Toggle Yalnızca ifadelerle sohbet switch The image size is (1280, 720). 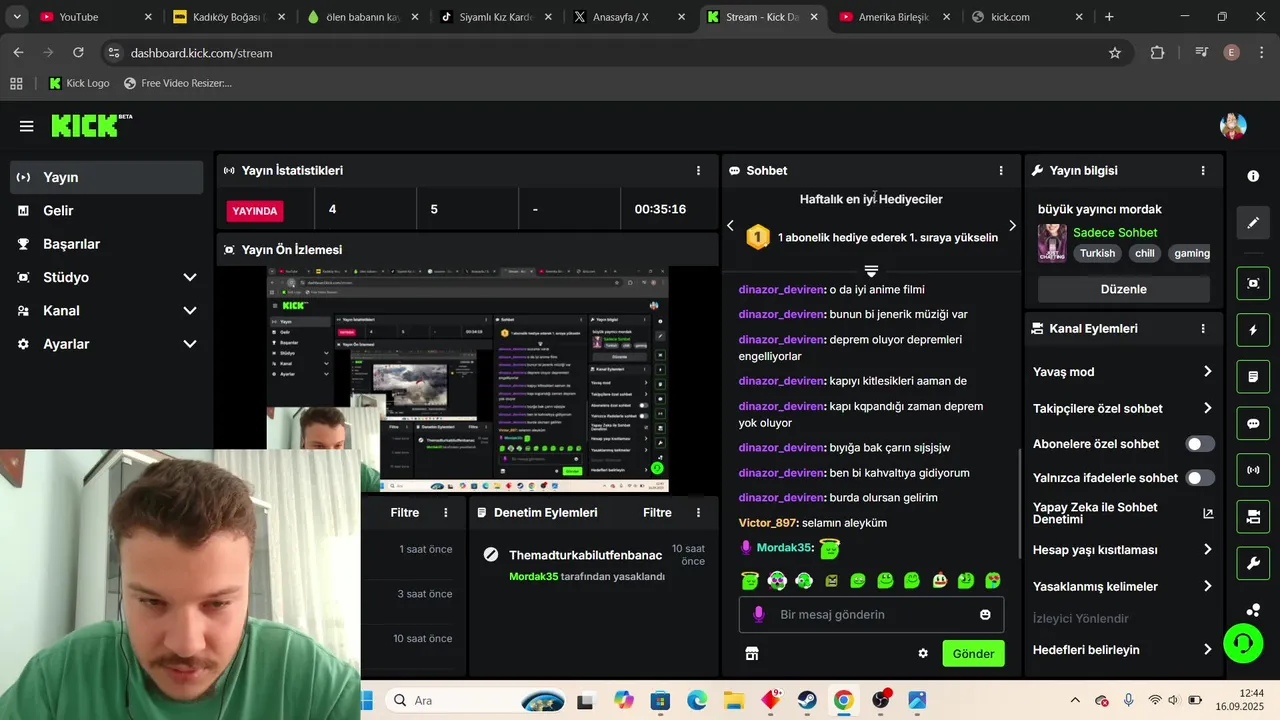pos(1200,478)
